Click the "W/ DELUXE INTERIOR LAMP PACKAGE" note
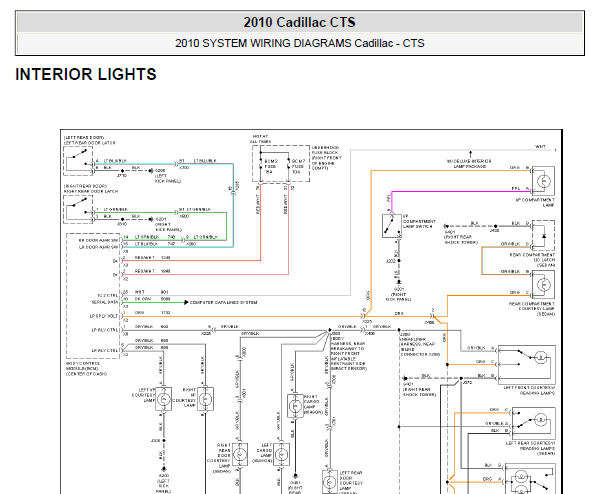 (469, 163)
